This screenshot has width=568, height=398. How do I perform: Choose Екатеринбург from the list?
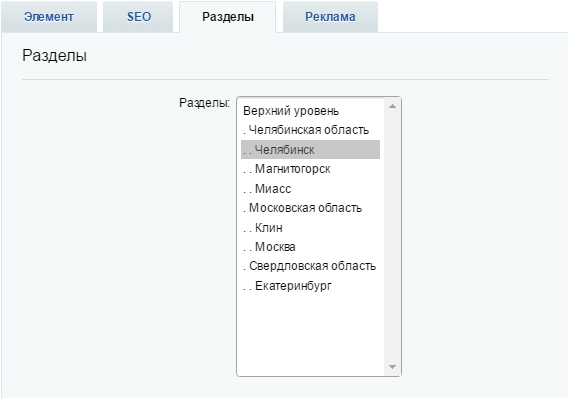pos(310,286)
